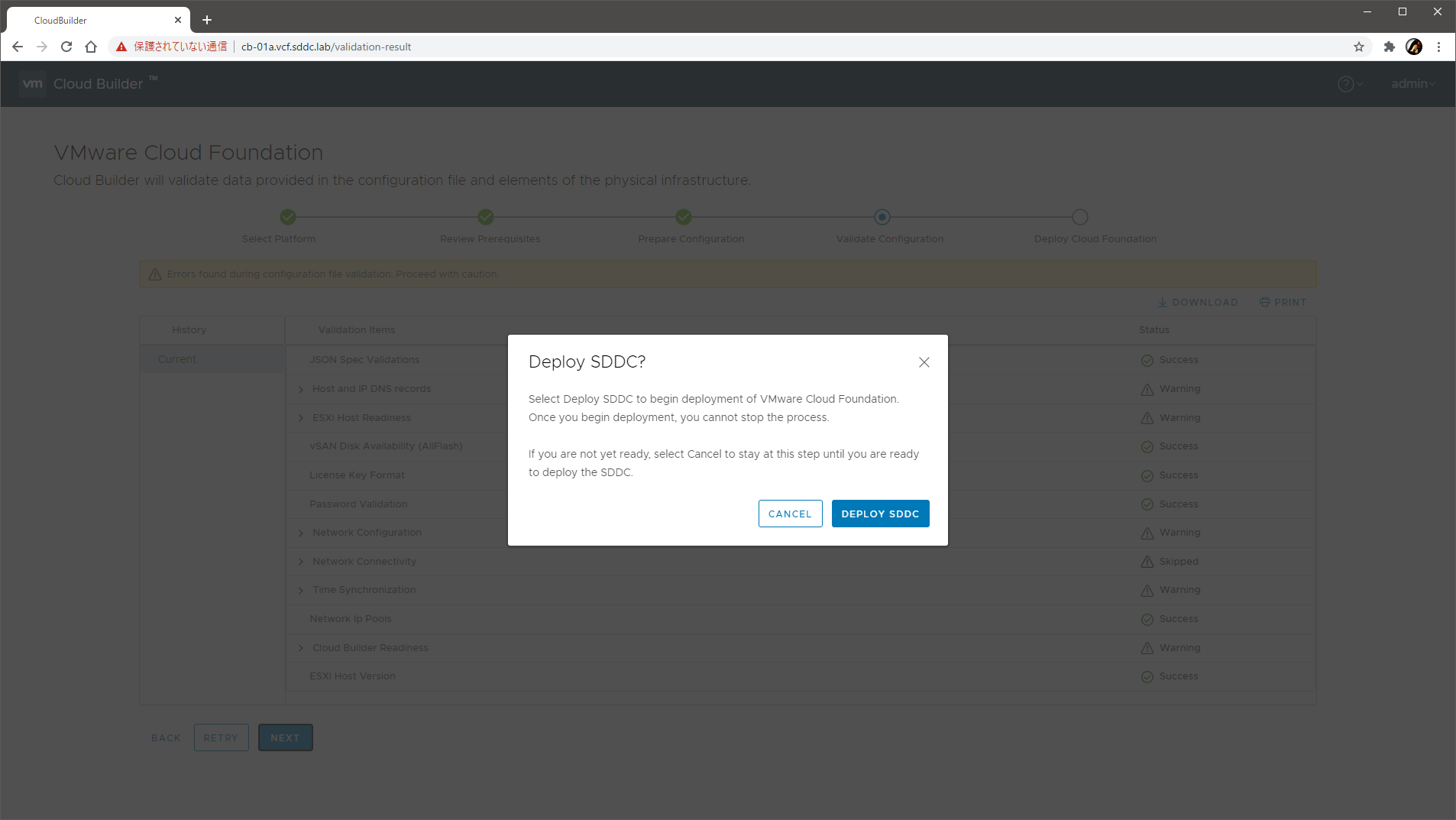This screenshot has height=820, width=1456.
Task: Select Current in the History list
Action: (177, 359)
